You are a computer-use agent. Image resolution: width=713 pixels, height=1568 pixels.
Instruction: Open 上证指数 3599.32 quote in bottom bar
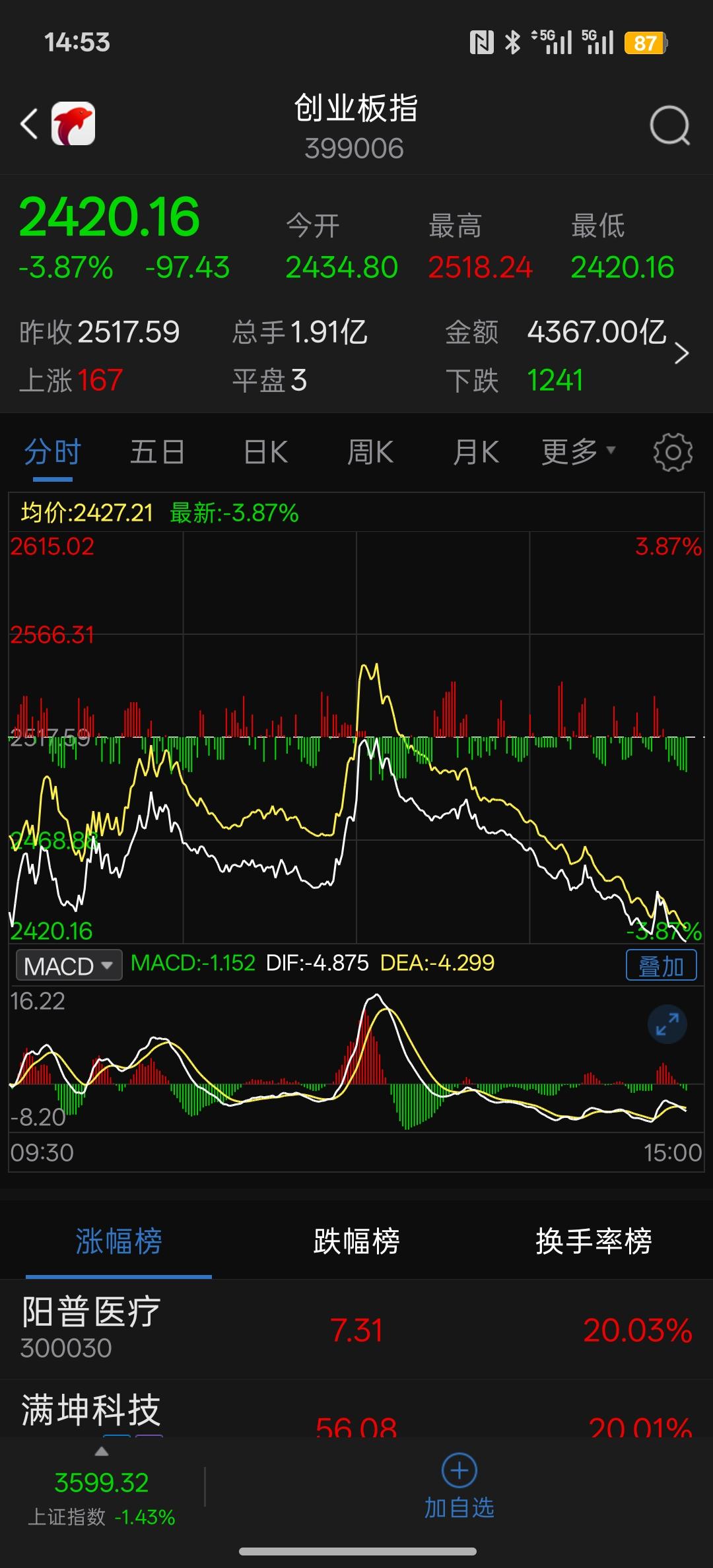click(x=102, y=1498)
